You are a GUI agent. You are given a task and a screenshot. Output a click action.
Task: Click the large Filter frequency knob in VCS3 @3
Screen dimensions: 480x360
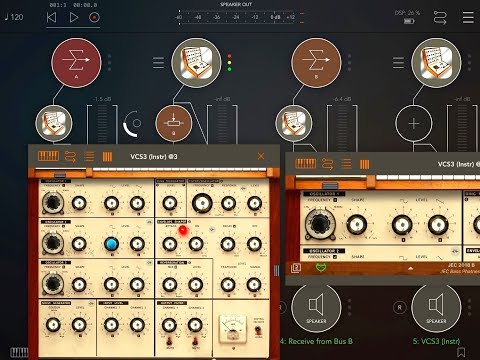(202, 203)
